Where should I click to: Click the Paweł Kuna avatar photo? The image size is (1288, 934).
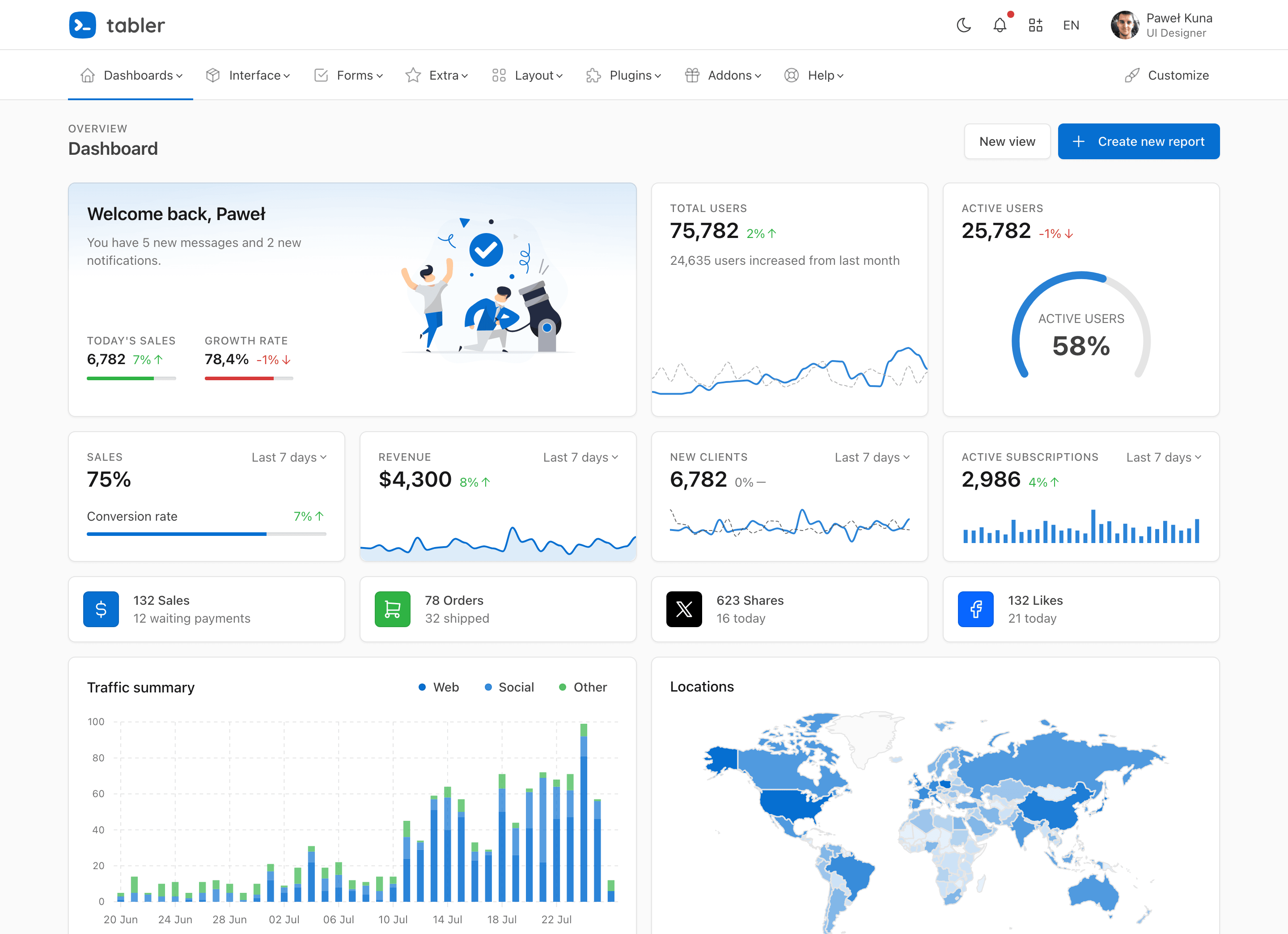coord(1124,25)
